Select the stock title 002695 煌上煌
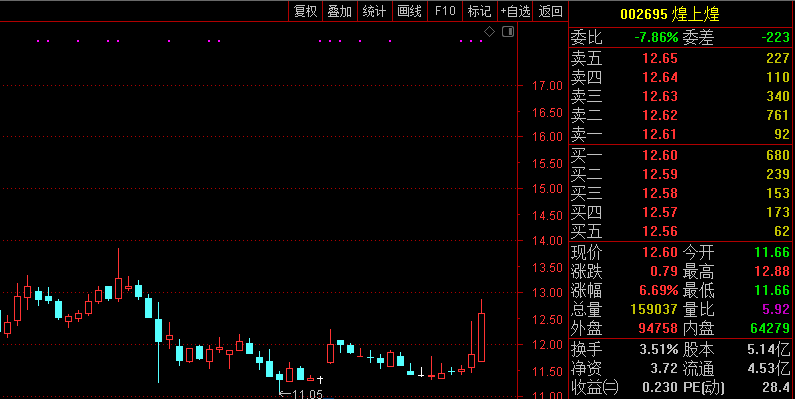This screenshot has height=399, width=795. coord(670,14)
